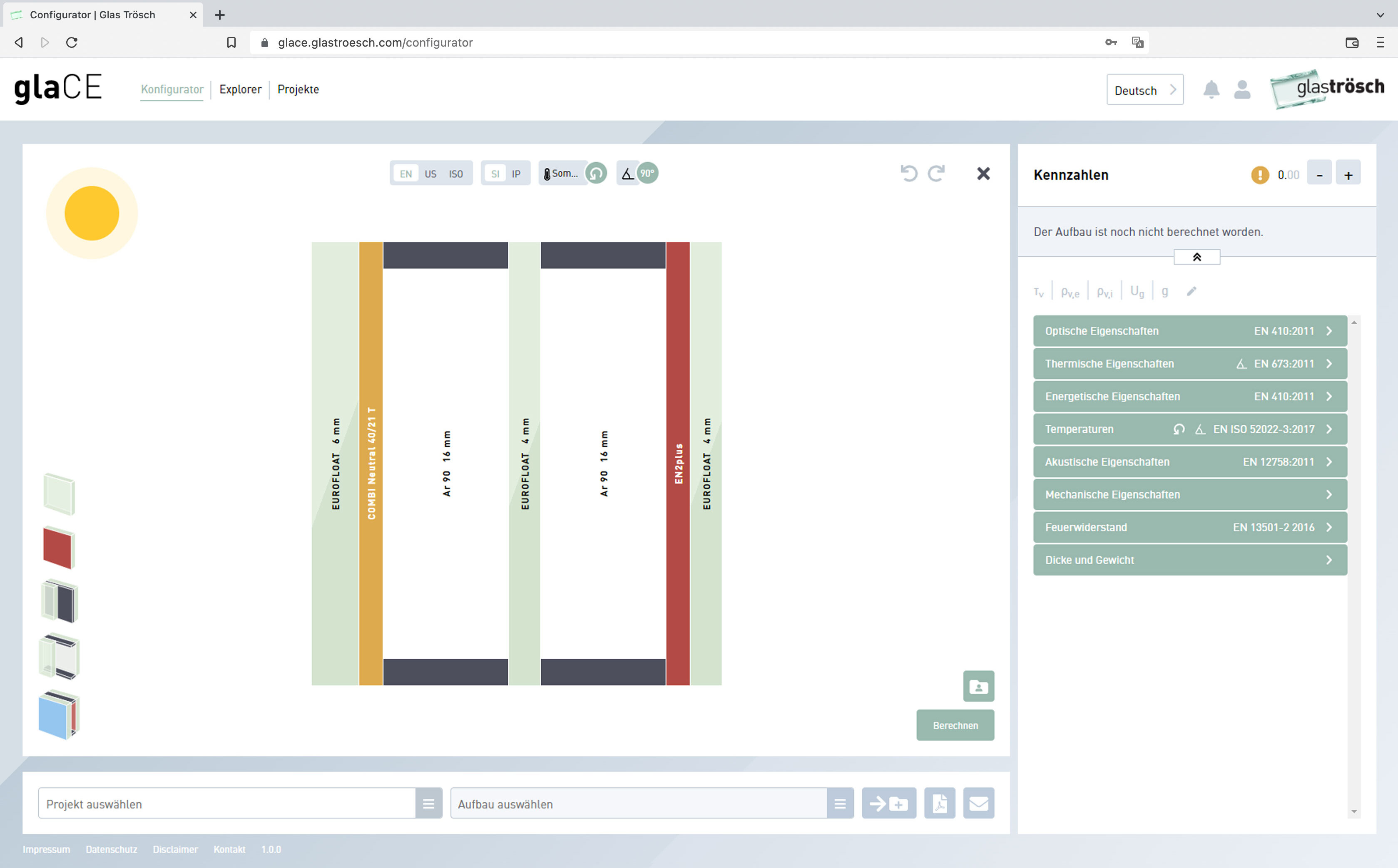1398x868 pixels.
Task: Select the double glazing unit template
Action: point(59,656)
